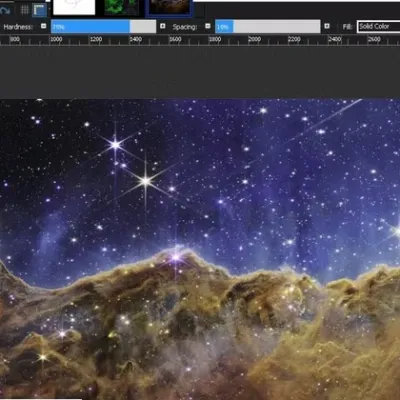The height and width of the screenshot is (400, 400).
Task: Increase Spacing with the plus button
Action: 327,26
